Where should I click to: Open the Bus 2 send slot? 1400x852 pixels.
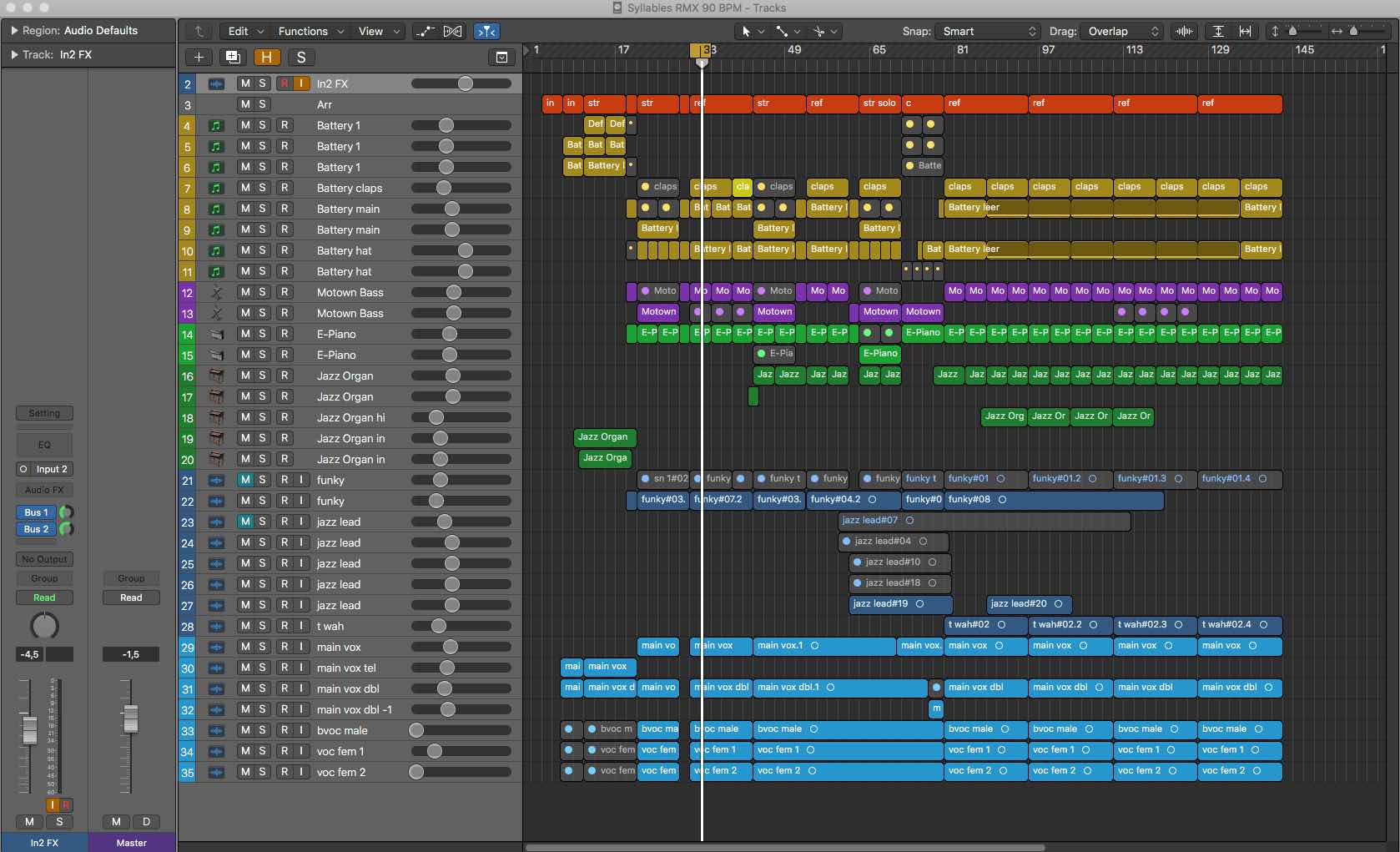pyautogui.click(x=36, y=529)
